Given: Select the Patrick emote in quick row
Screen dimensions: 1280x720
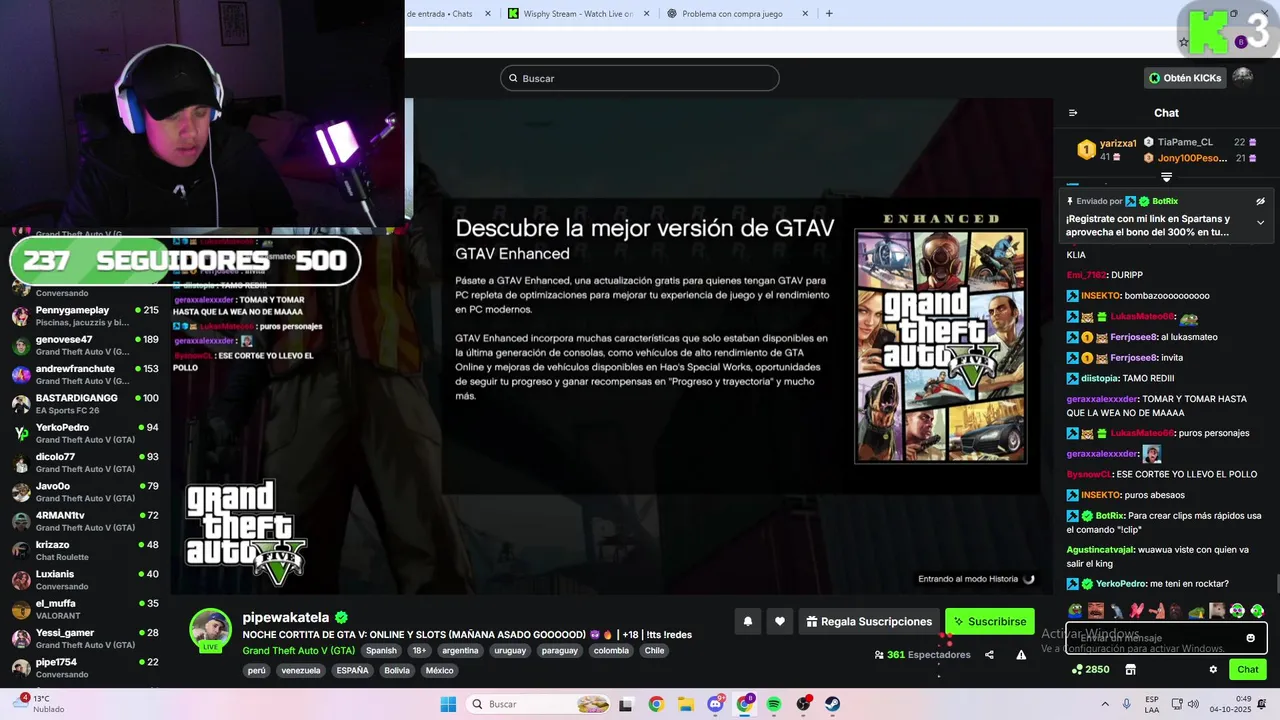Looking at the screenshot, I should tap(1156, 610).
